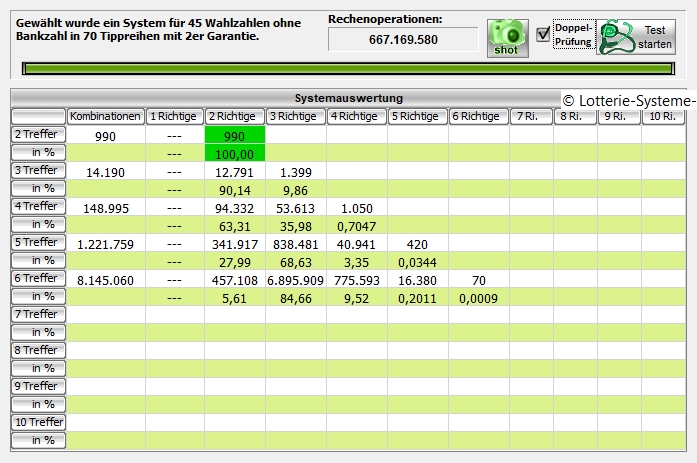Toggle the Doppel-Prüfung checkbox

point(543,34)
